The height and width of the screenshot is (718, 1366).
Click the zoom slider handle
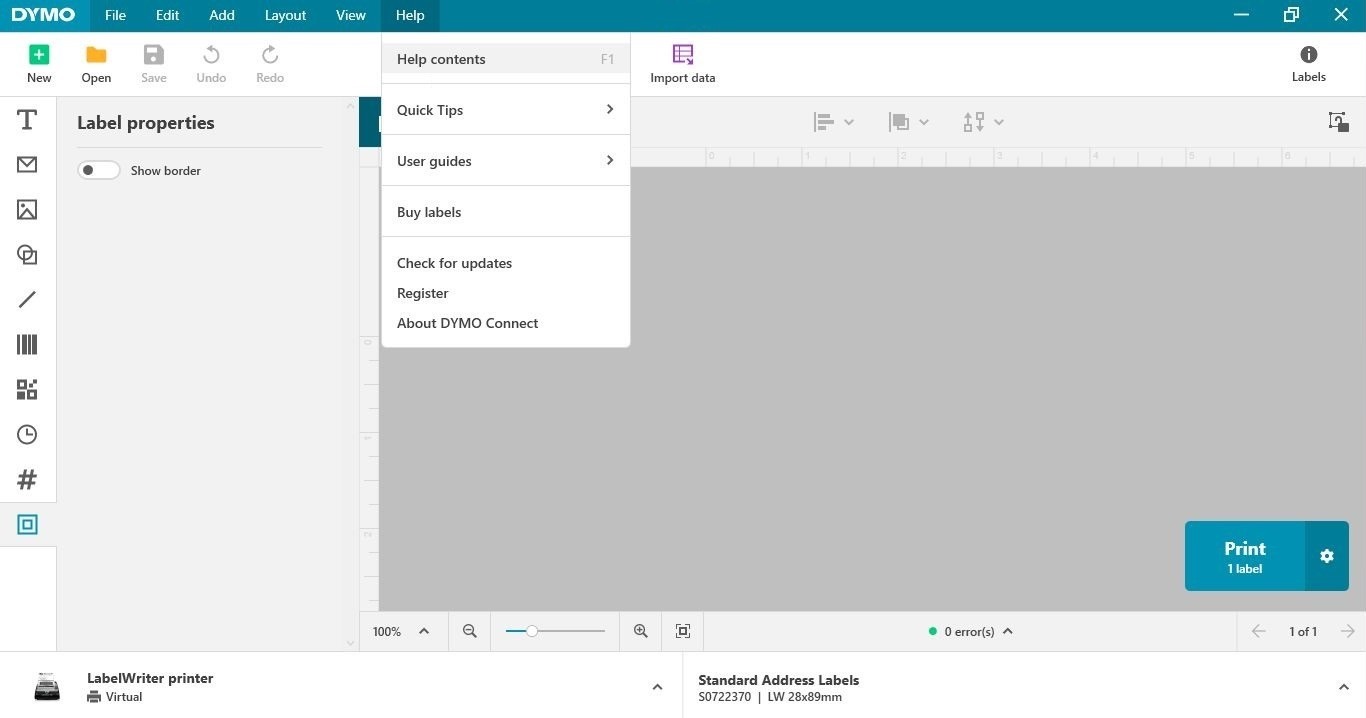(x=532, y=631)
